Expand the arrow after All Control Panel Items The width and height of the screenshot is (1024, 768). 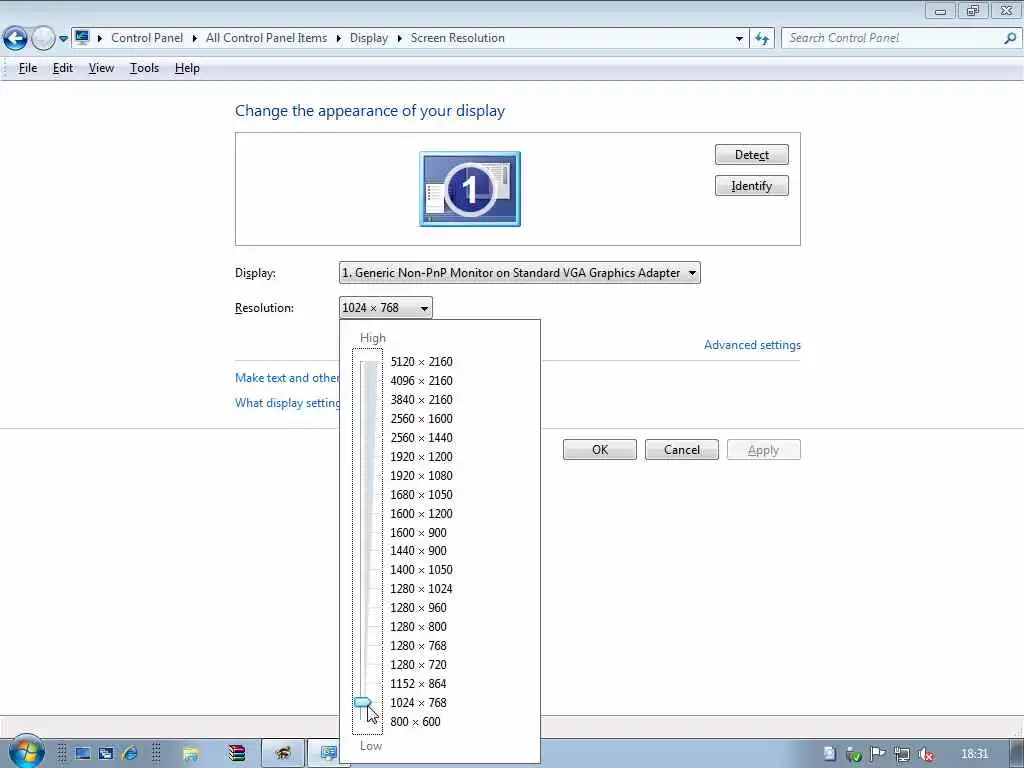pyautogui.click(x=338, y=38)
